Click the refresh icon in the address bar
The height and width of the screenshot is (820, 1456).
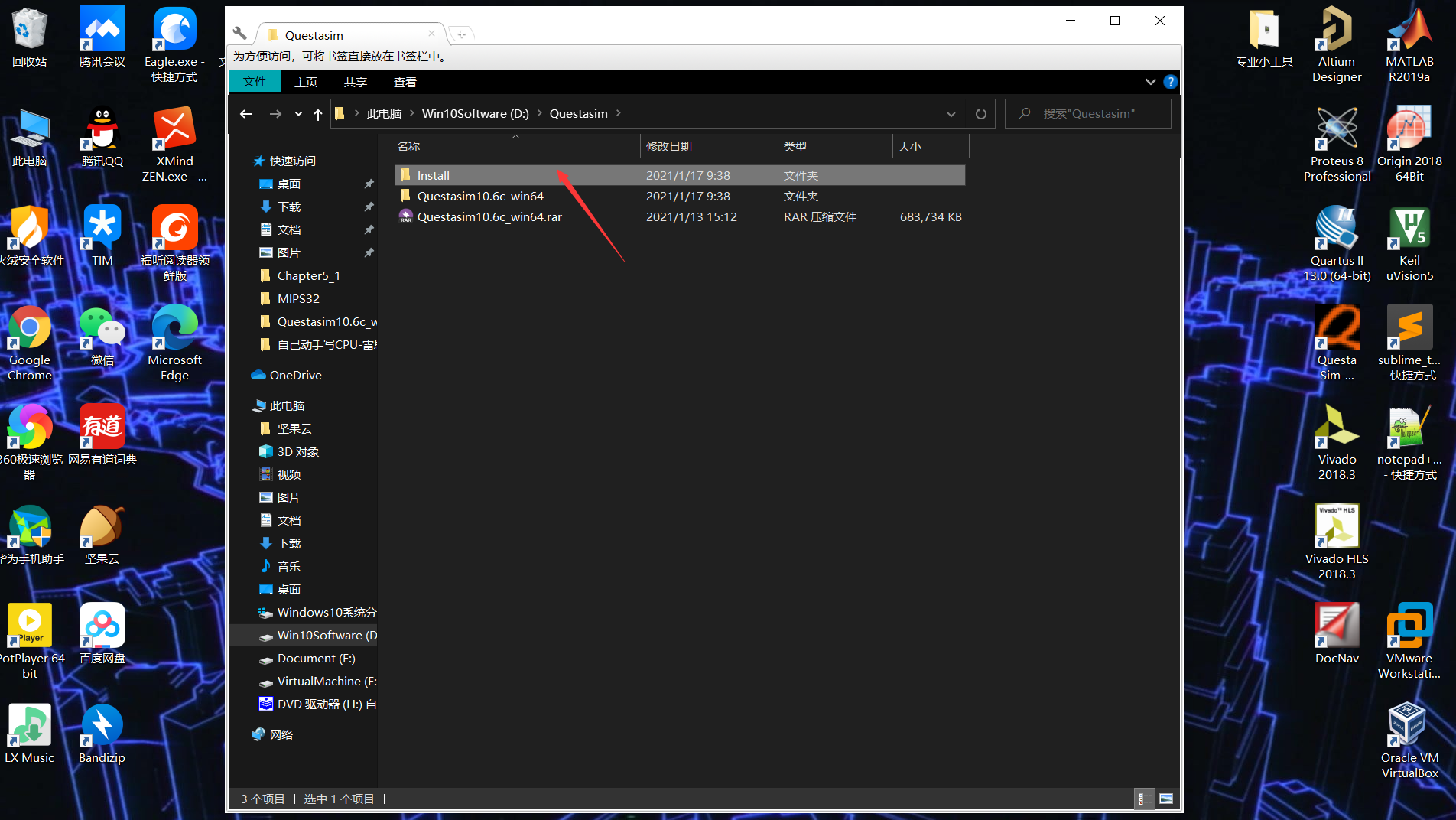click(981, 113)
